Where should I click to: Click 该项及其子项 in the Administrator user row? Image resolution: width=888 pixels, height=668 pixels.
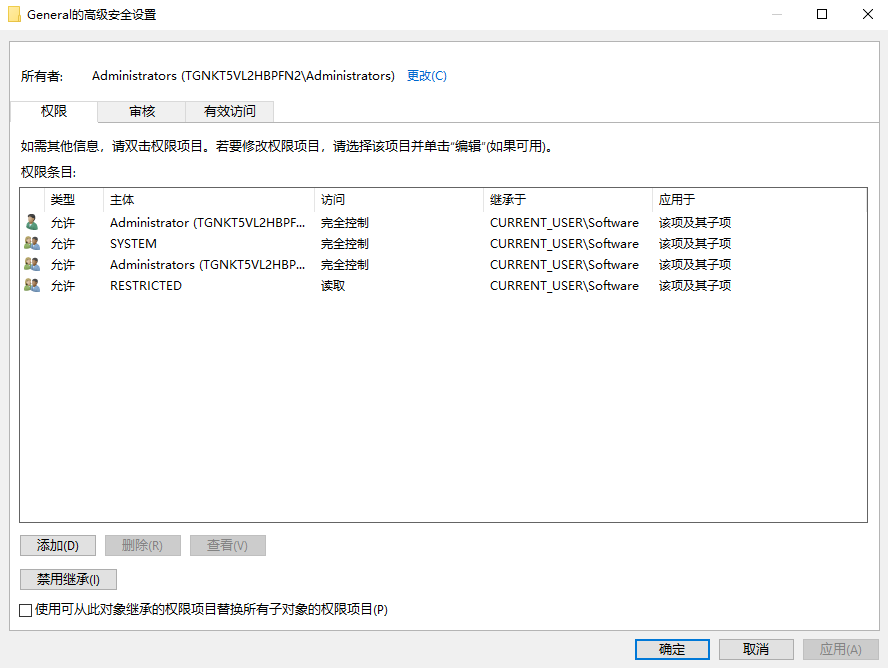click(x=695, y=222)
